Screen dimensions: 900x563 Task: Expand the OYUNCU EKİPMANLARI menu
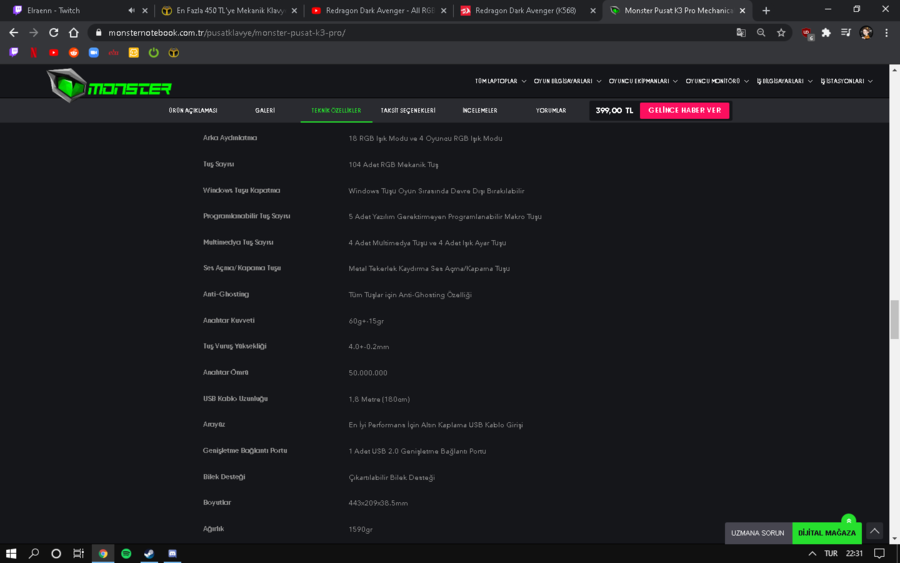point(643,81)
